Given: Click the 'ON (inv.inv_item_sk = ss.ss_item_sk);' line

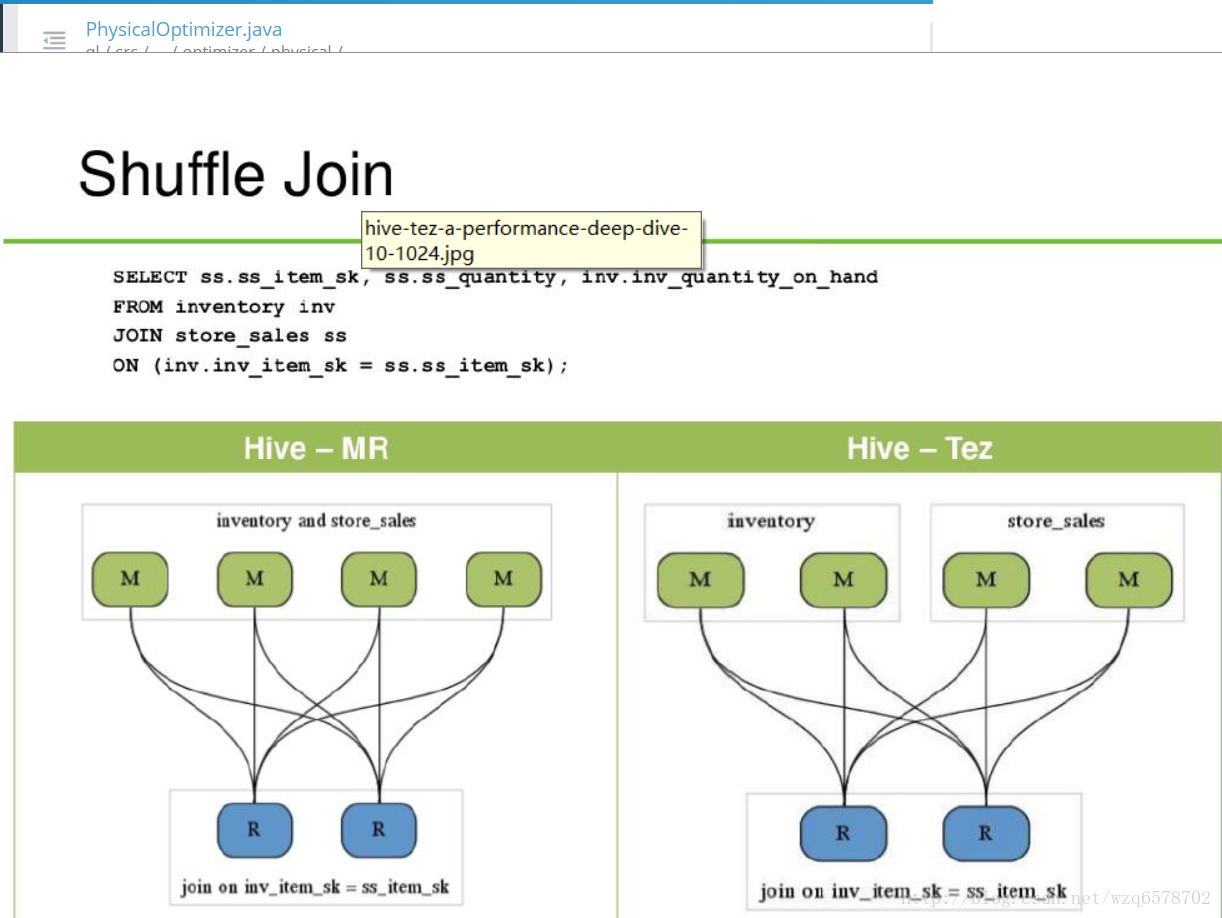Looking at the screenshot, I should point(341,366).
